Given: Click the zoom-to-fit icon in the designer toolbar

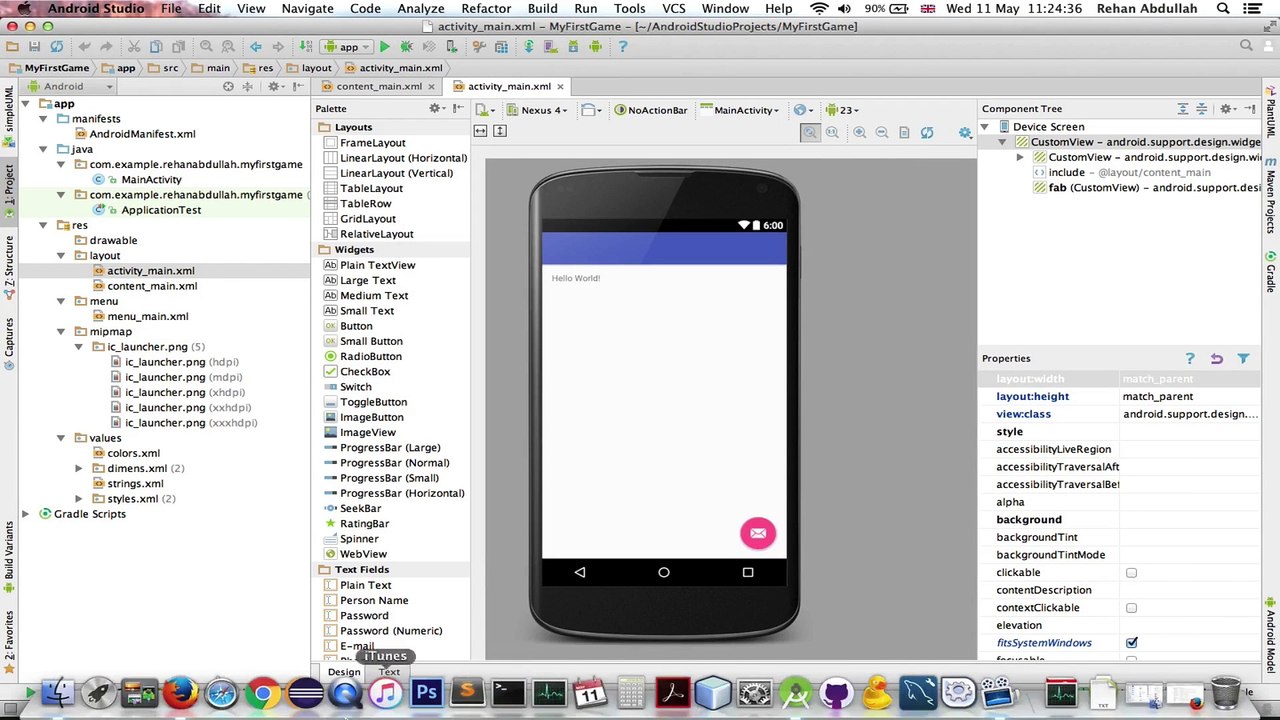Looking at the screenshot, I should [810, 132].
